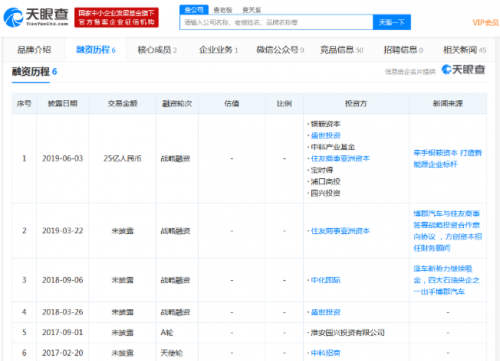The height and width of the screenshot is (361, 500).
Task: Click the 交易金额 column header
Action: [x=122, y=104]
